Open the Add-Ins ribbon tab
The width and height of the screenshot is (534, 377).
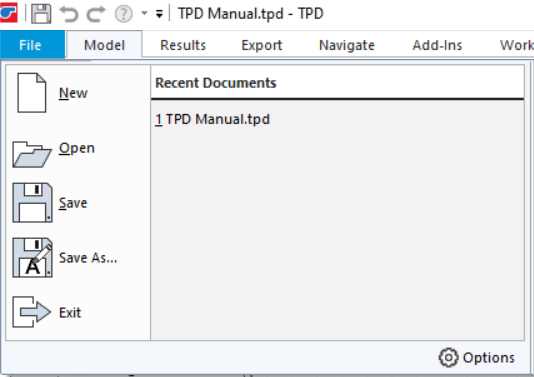(x=437, y=45)
